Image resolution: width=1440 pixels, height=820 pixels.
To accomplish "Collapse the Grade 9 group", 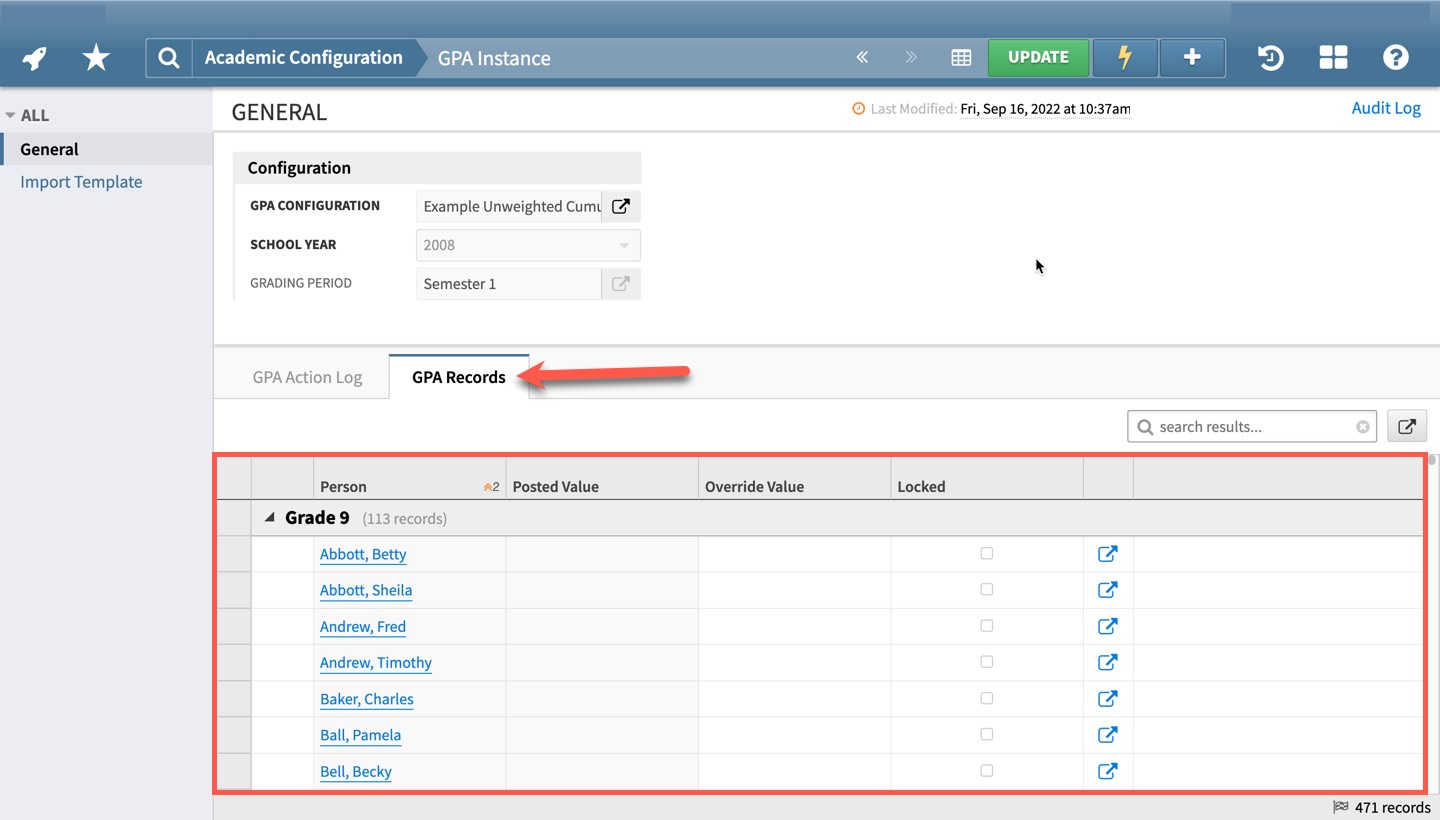I will coord(269,518).
